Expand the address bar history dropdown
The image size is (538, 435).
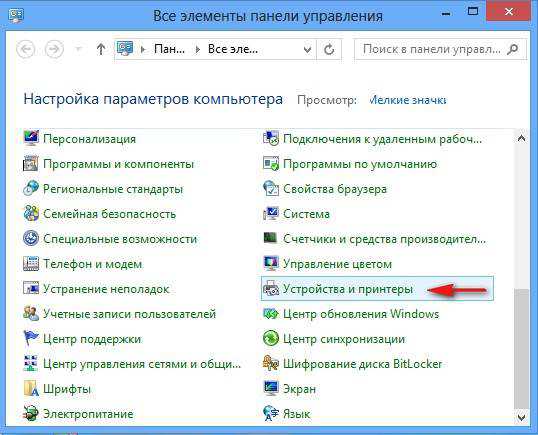point(307,50)
